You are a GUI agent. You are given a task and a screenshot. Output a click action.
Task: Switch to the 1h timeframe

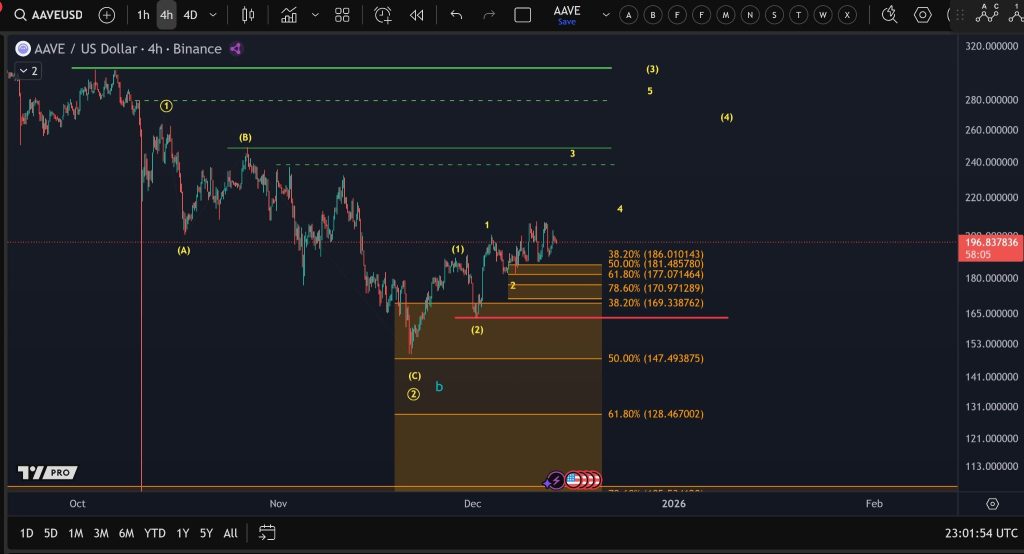143,15
